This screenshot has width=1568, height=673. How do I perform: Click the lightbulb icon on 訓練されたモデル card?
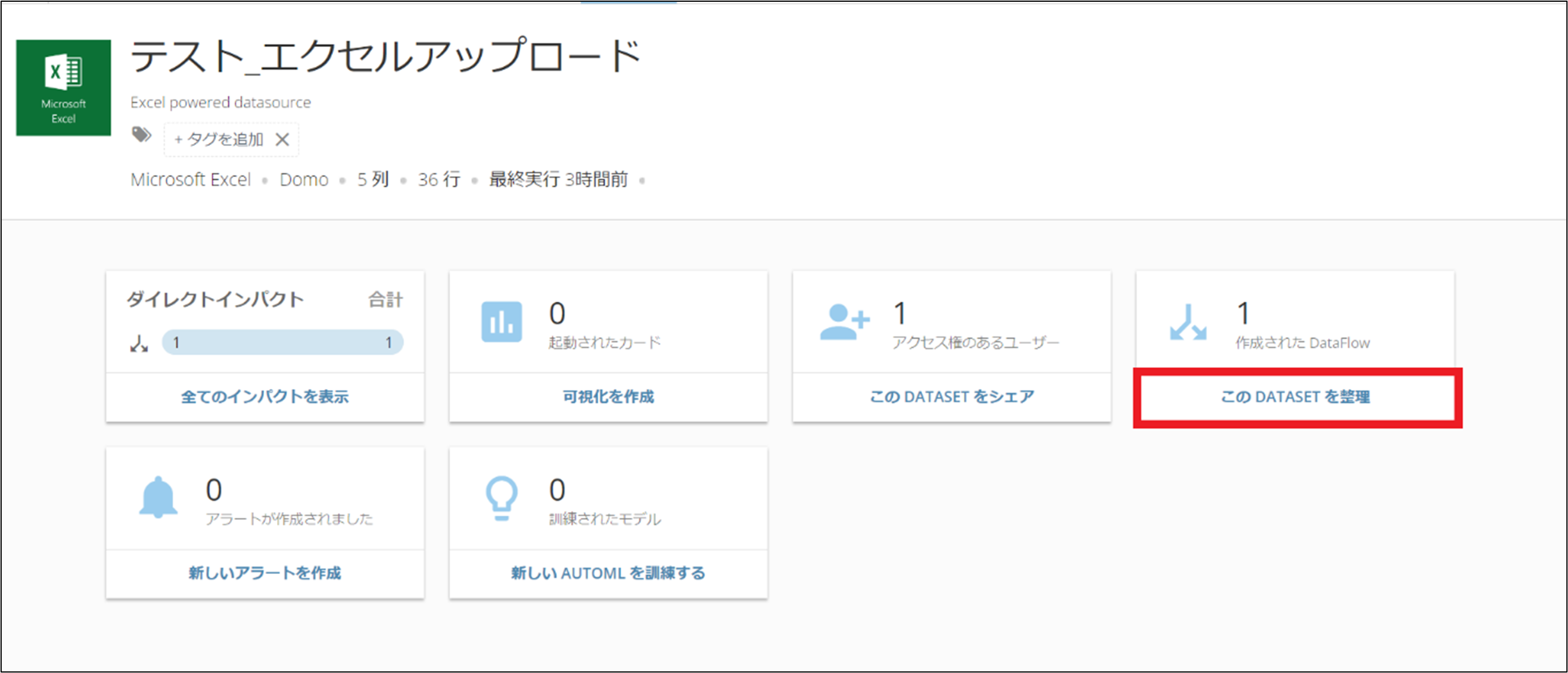[x=502, y=498]
